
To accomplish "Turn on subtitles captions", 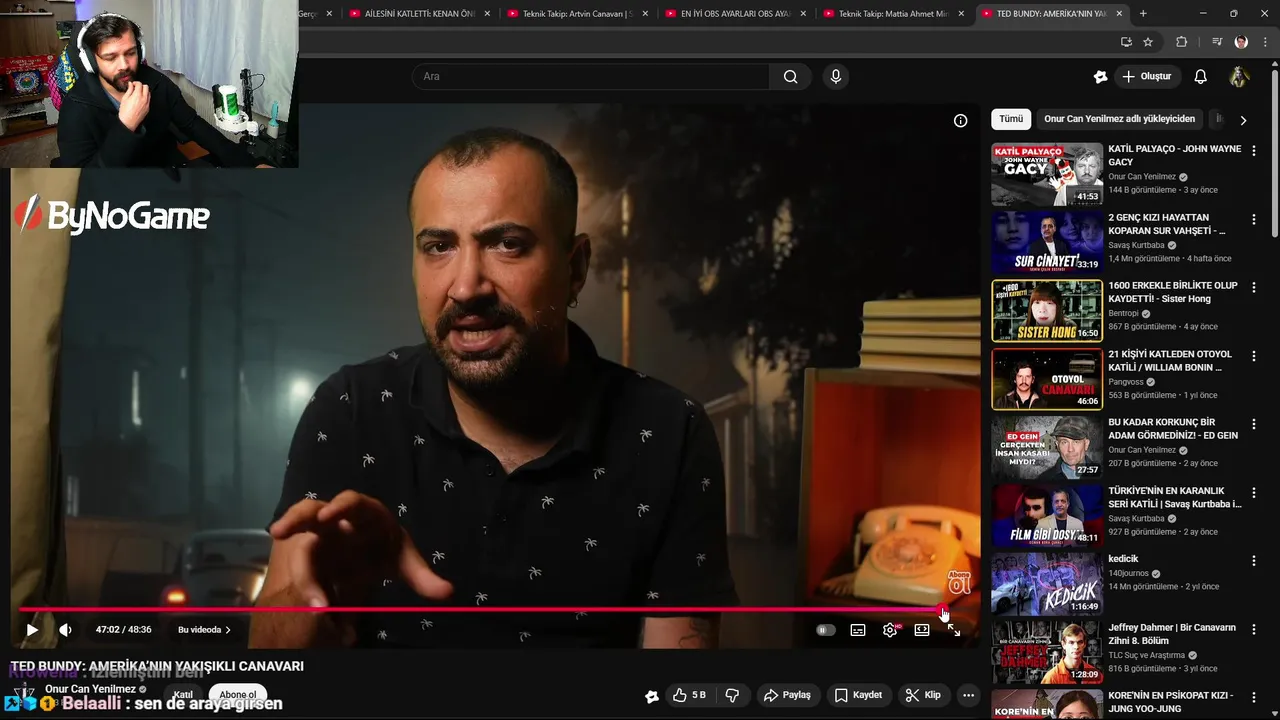I will [858, 630].
